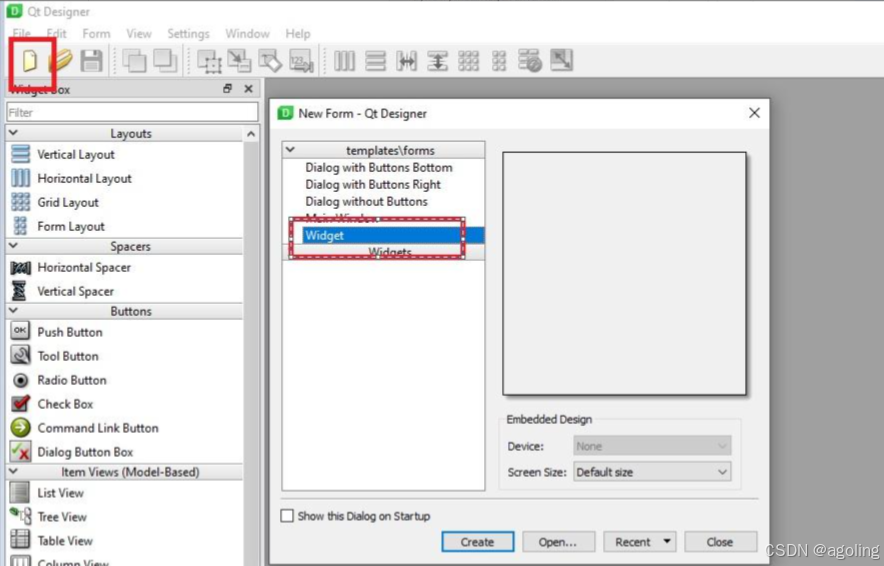Image resolution: width=884 pixels, height=566 pixels.
Task: Collapse the Spacers category
Action: [x=14, y=246]
